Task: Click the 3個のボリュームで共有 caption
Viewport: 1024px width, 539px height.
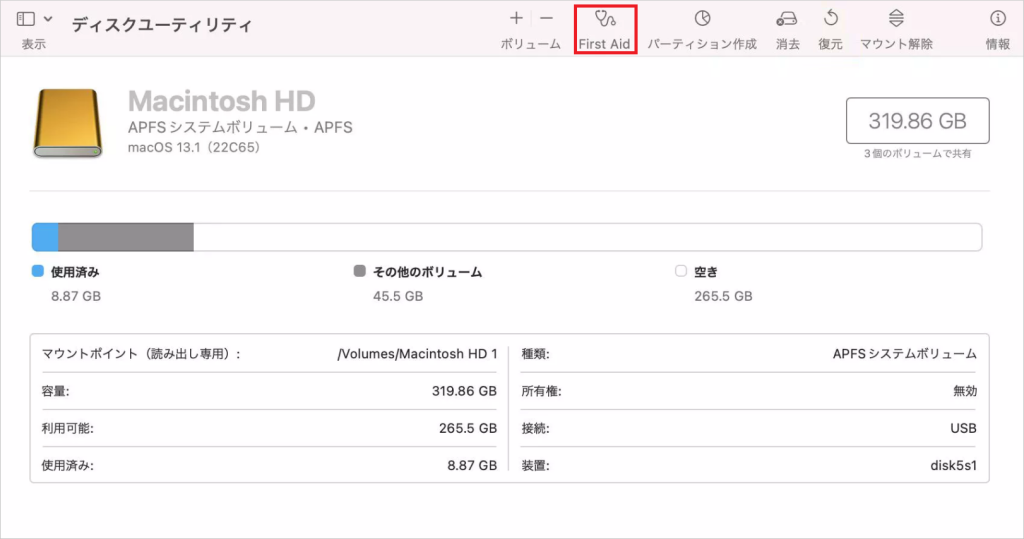Action: point(918,154)
